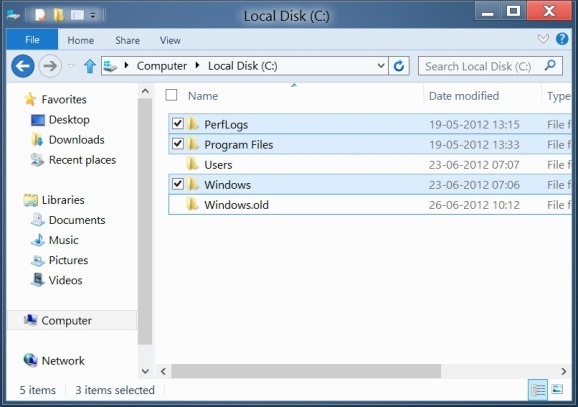This screenshot has height=407, width=578.
Task: Click the third quick access toolbar icon
Action: (x=77, y=15)
